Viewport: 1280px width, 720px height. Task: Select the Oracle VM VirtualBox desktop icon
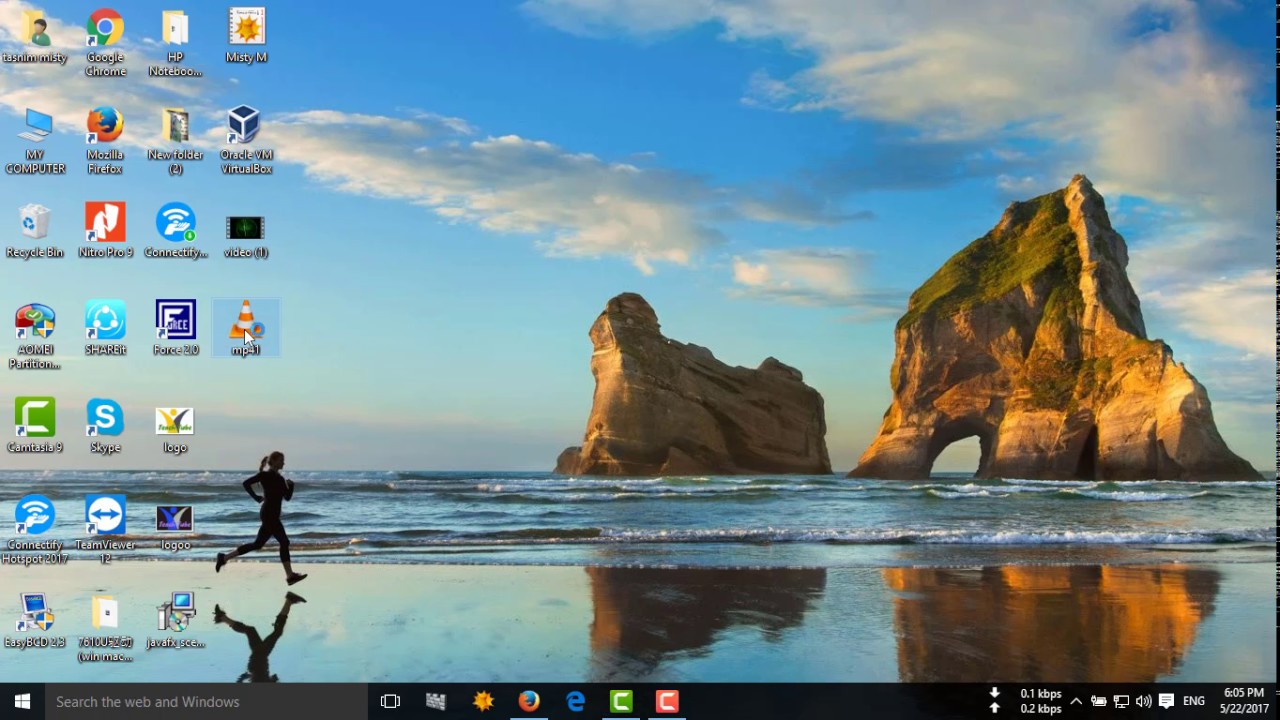[245, 140]
